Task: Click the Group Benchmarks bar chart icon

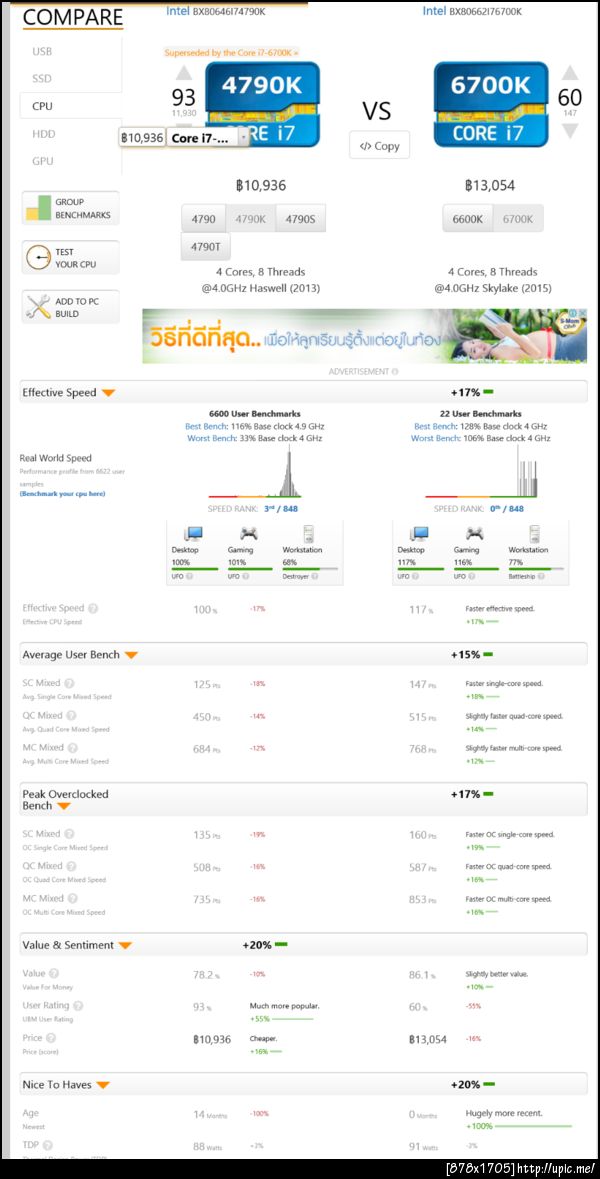Action: coord(38,208)
